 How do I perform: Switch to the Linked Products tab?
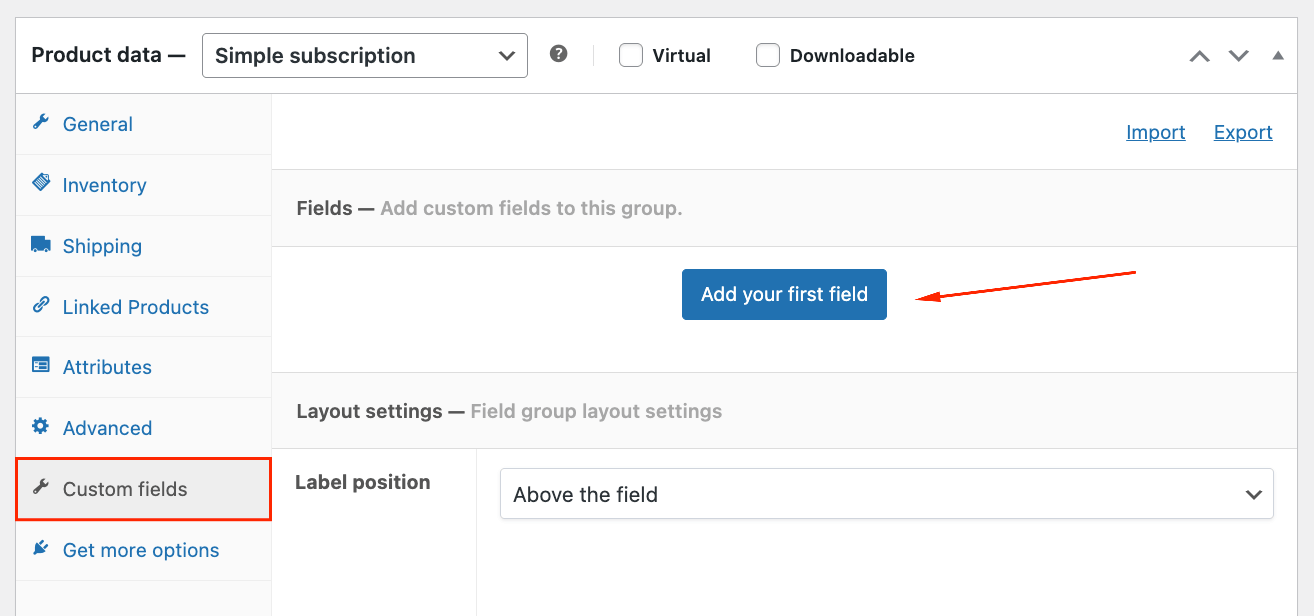point(144,307)
